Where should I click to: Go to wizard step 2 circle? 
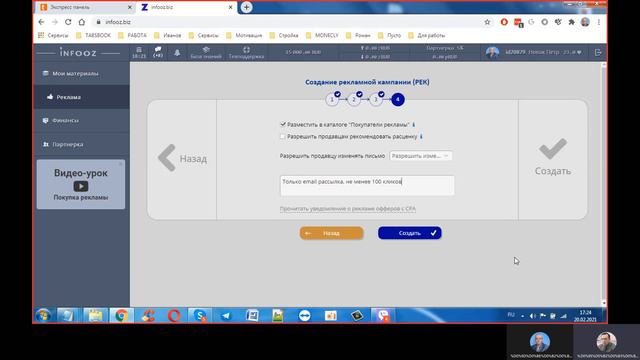pos(354,100)
